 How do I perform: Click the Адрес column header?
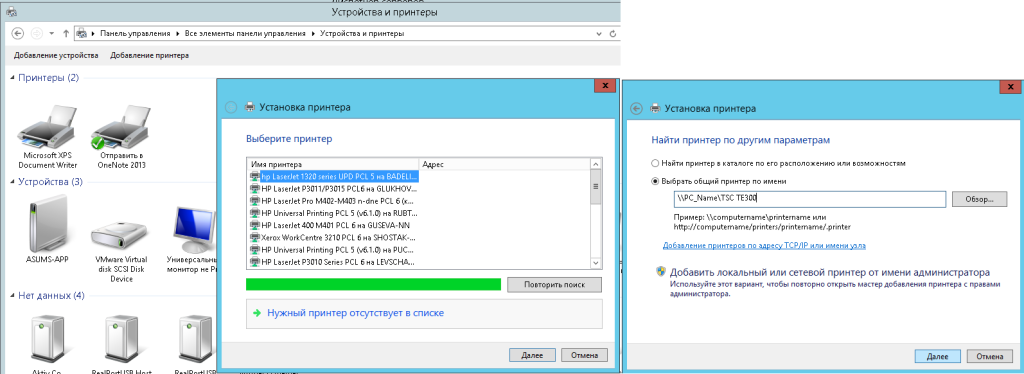(x=504, y=164)
